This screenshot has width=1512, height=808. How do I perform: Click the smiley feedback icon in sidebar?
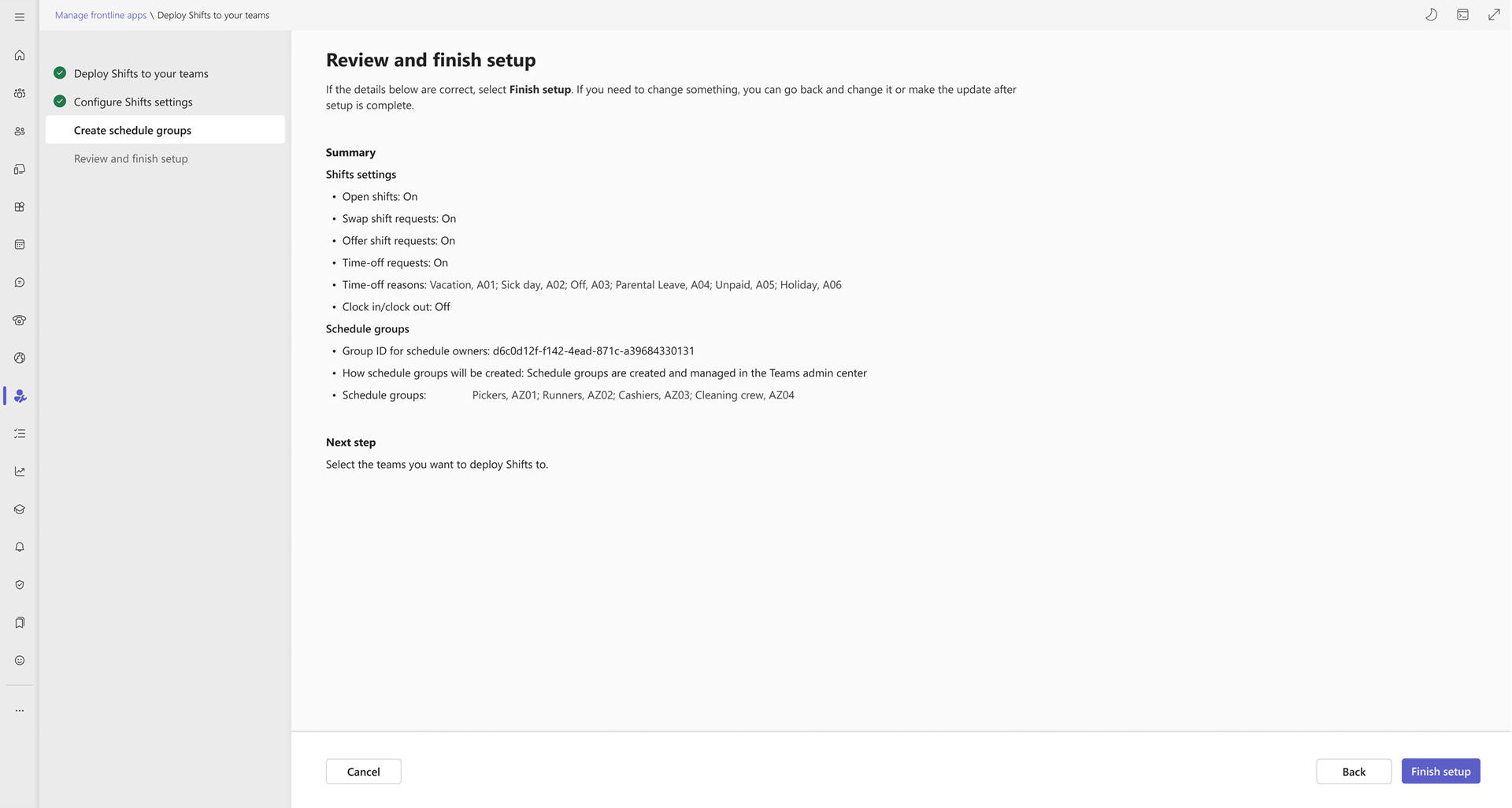point(20,661)
